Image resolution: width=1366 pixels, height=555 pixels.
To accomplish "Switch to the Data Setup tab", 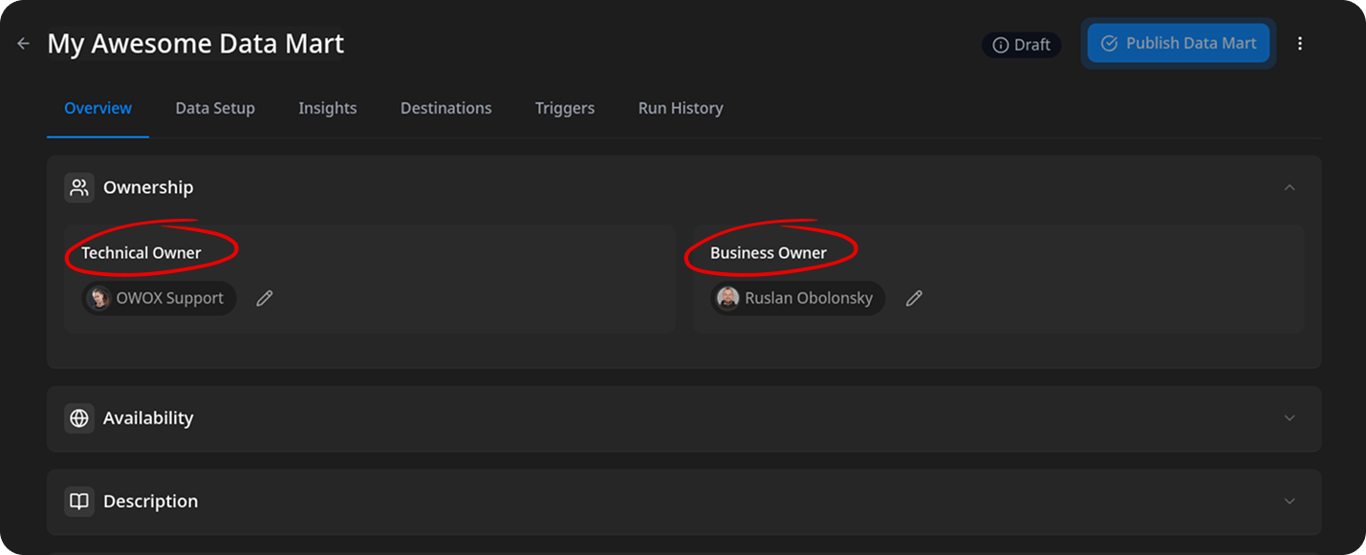I will (x=215, y=108).
